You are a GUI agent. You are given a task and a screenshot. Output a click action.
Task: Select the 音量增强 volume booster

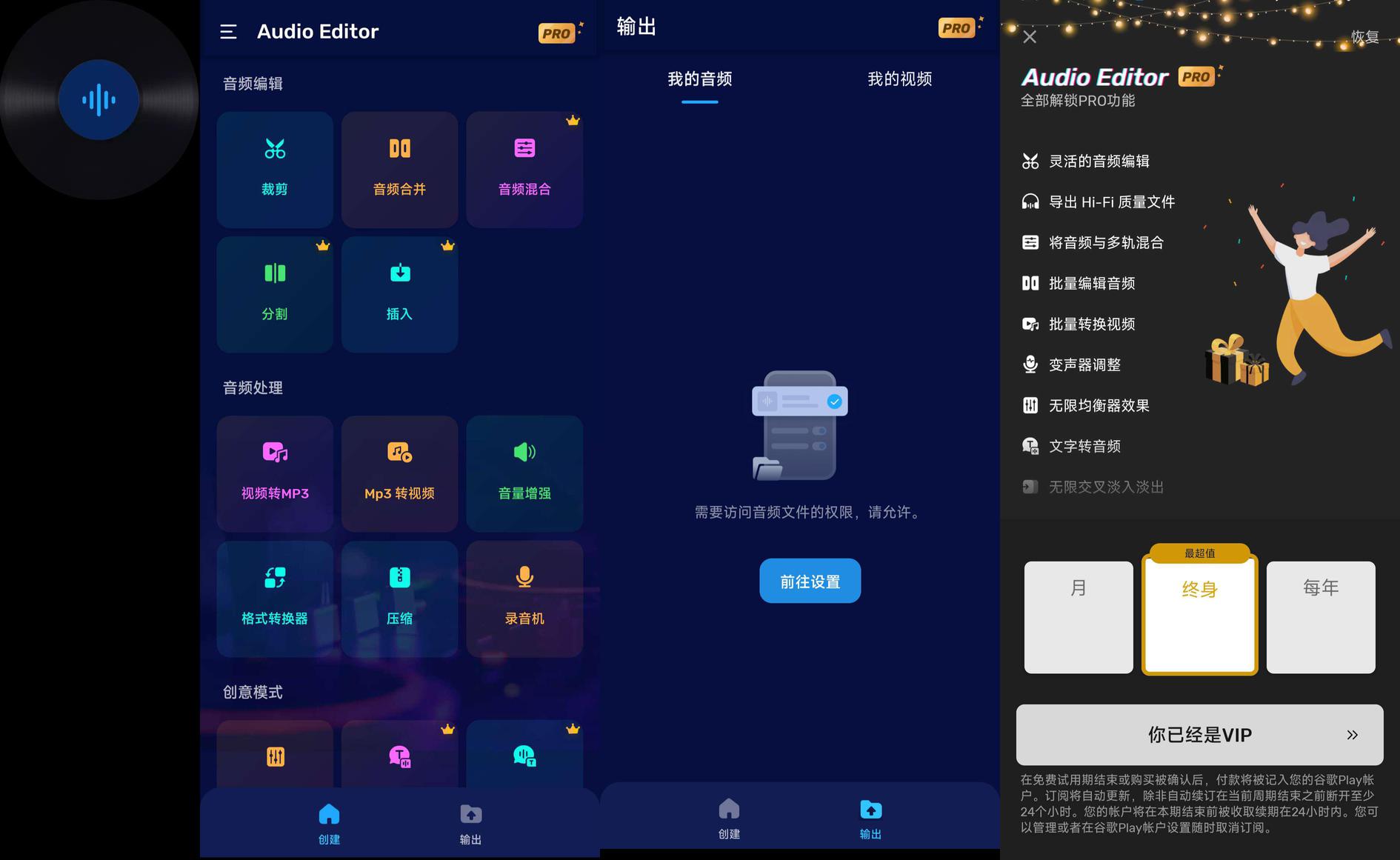[524, 473]
